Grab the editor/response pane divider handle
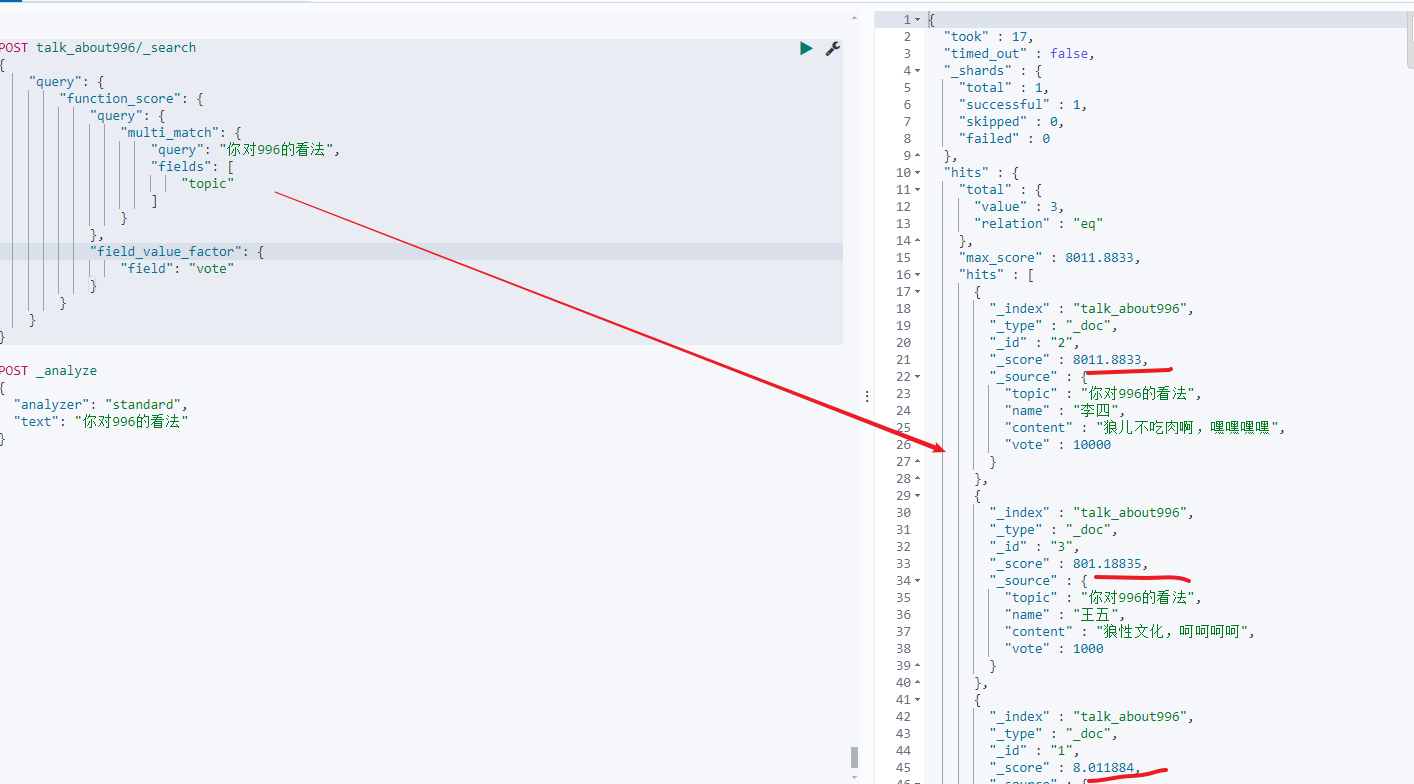This screenshot has width=1414, height=784. [x=867, y=396]
